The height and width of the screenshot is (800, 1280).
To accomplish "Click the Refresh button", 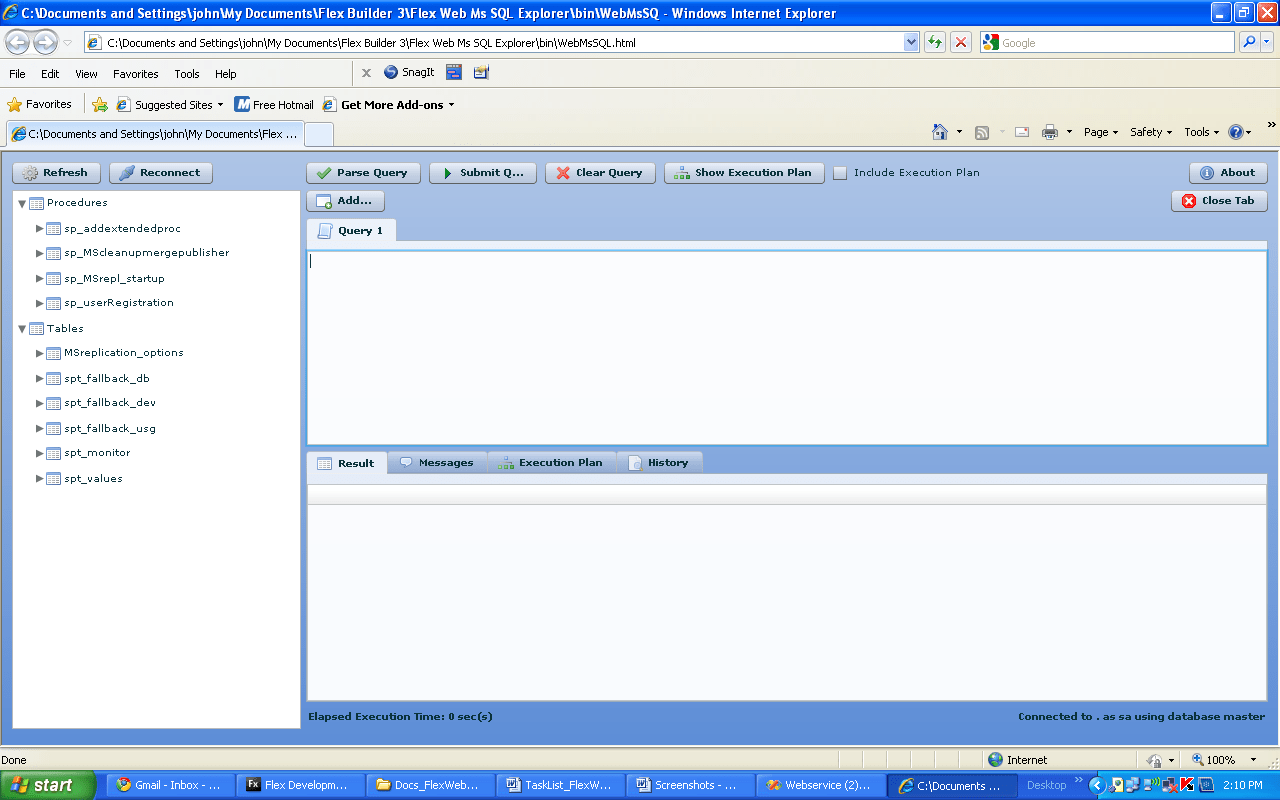I will 57,173.
